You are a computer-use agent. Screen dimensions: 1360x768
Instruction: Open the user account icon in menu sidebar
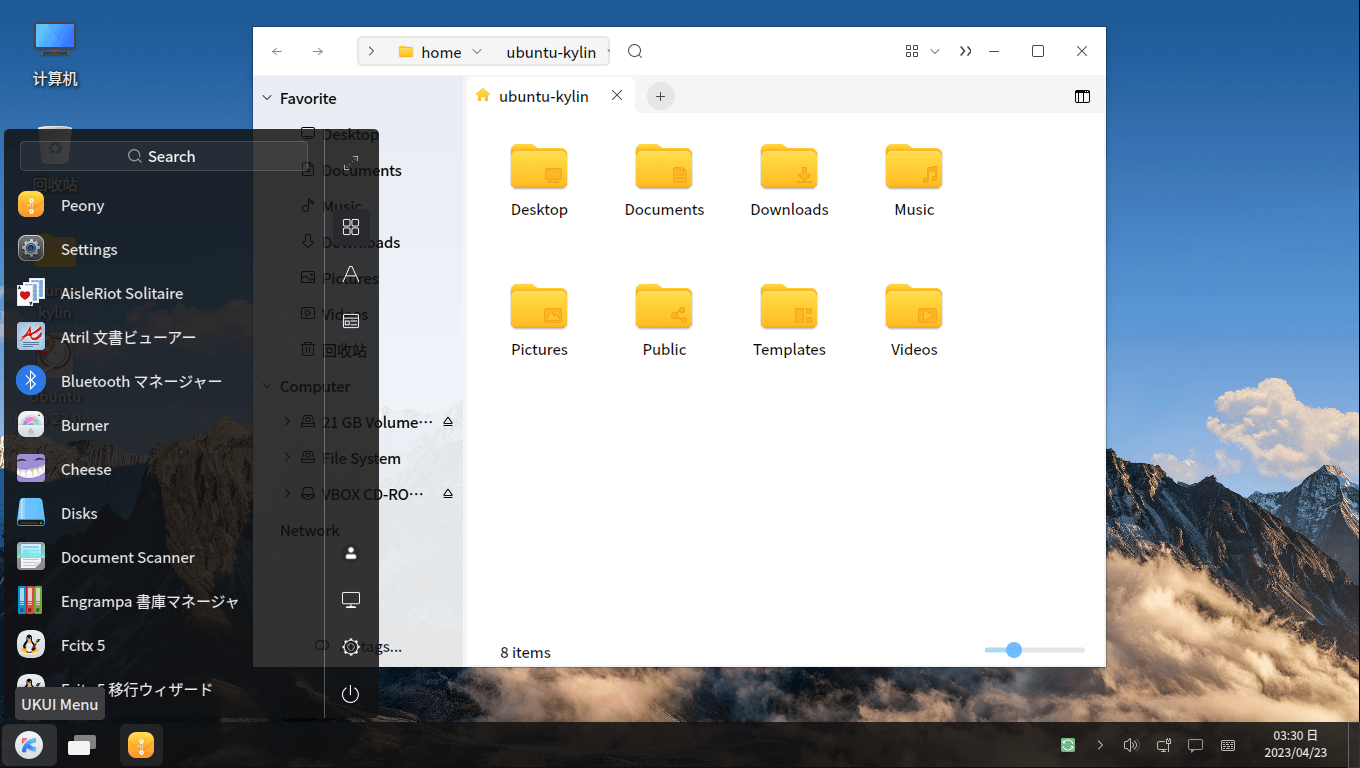click(350, 553)
